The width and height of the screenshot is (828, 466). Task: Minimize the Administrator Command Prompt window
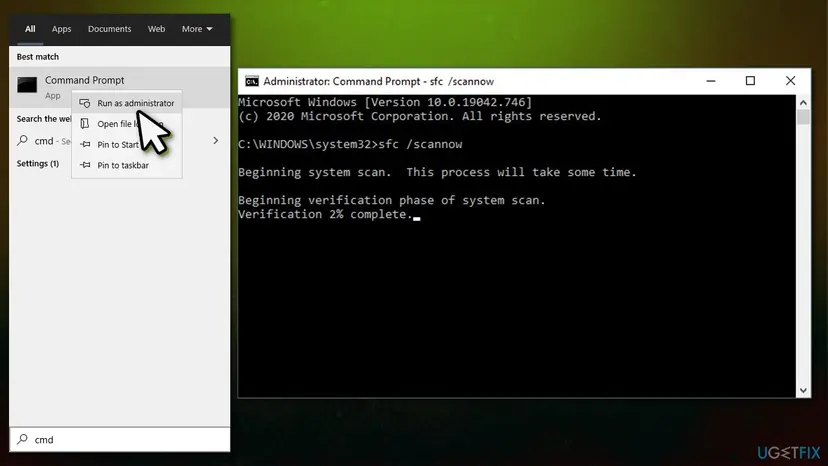coord(711,81)
